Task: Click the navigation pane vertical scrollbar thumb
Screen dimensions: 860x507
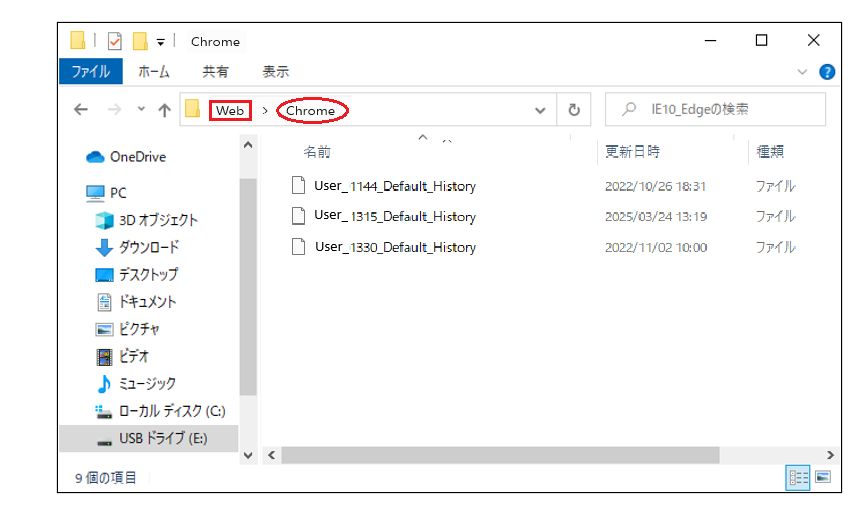Action: 248,287
